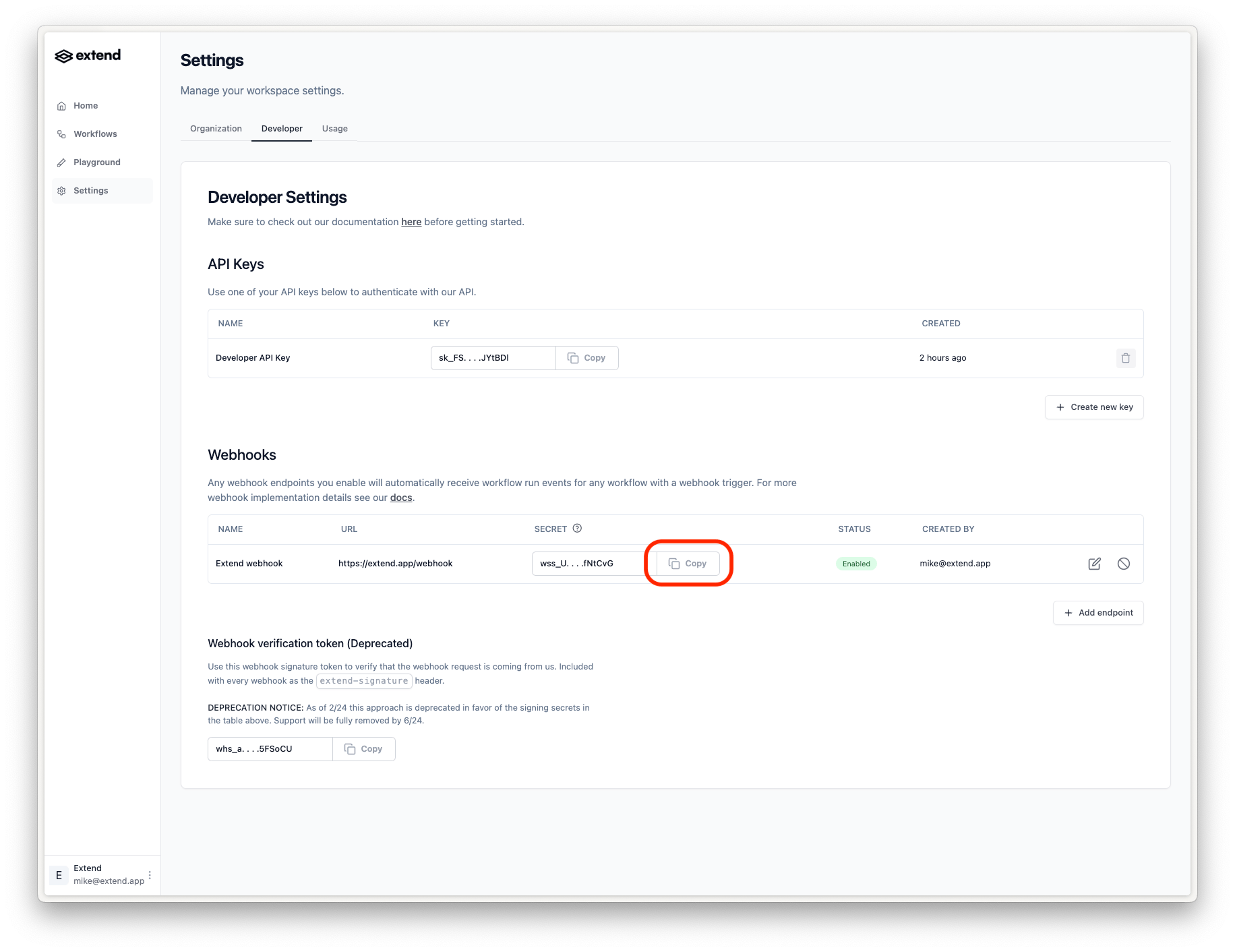
Task: Edit the Extend webhook with pencil icon
Action: [x=1094, y=564]
